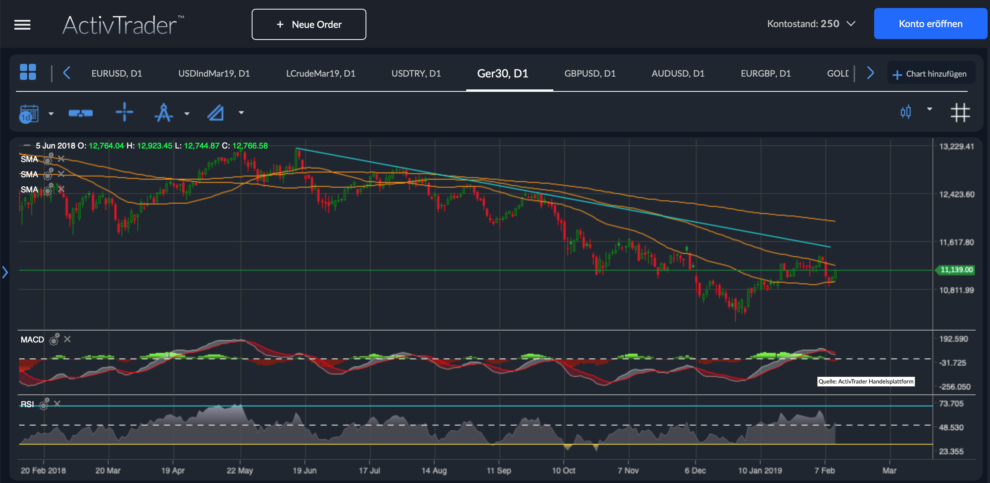This screenshot has height=483, width=990.
Task: Expand the Kontostand account dropdown chevron
Action: (850, 24)
